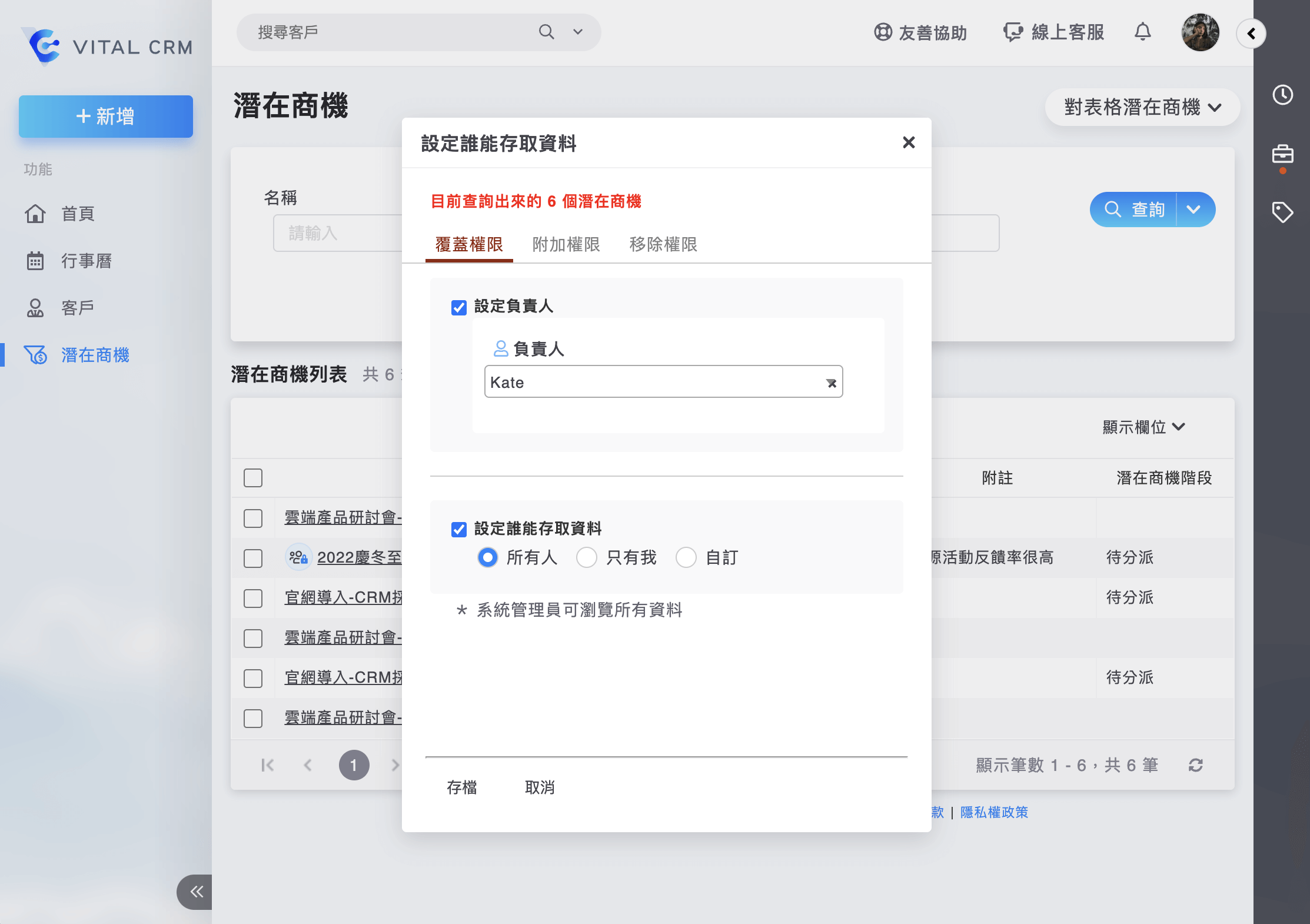
Task: Uncheck the 設定負責人 checkbox
Action: [x=458, y=307]
